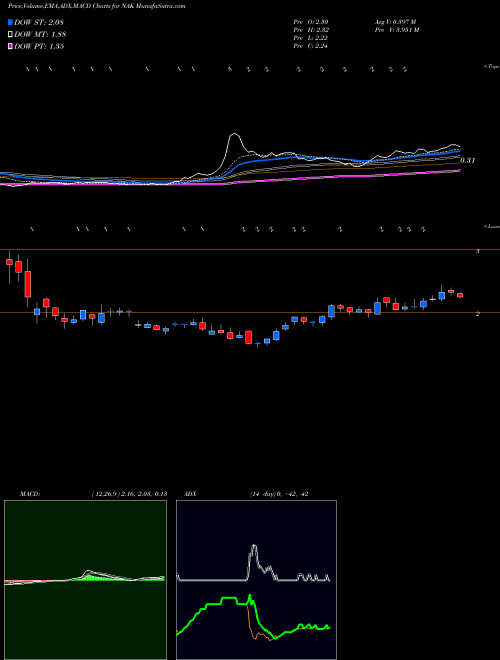Click ADX values '(14 day) 0, +42, -42'
Image resolution: width=500 pixels, height=660 pixels.
click(x=279, y=494)
